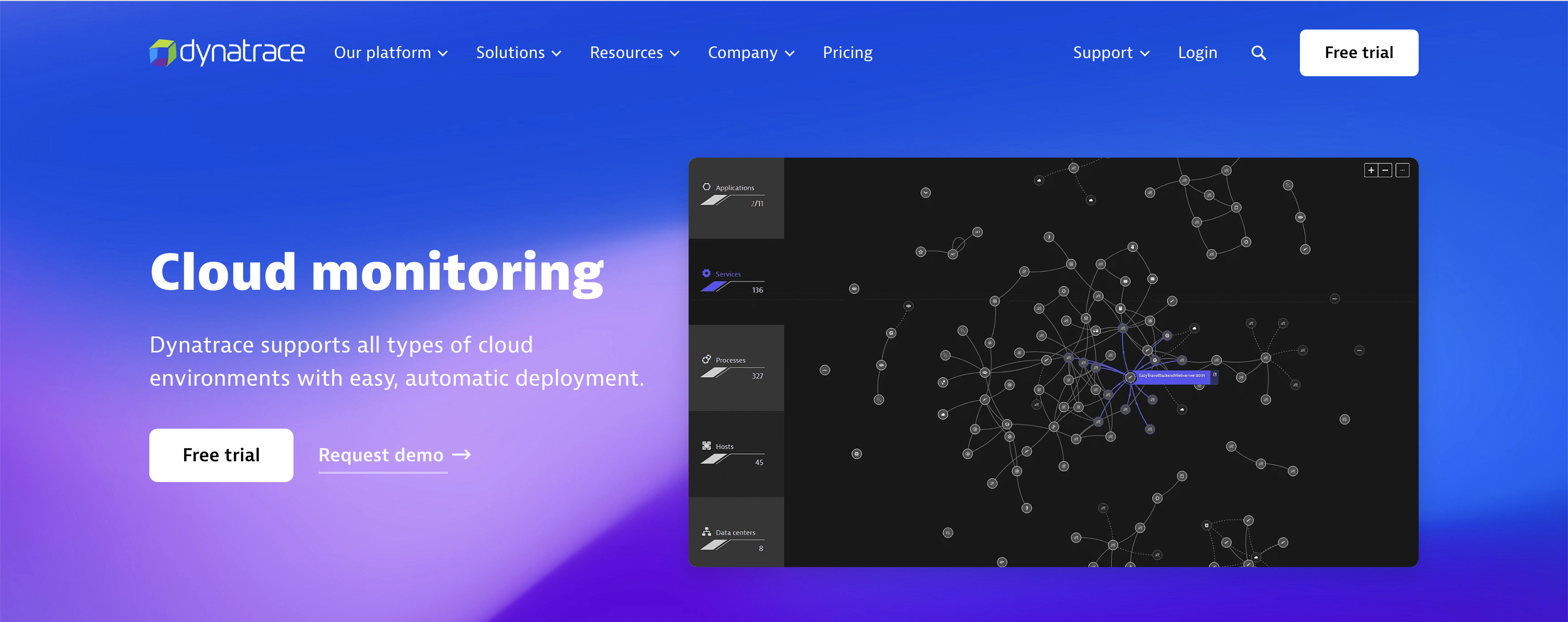Go to Login
Screen dimensions: 1568x622
click(1197, 53)
